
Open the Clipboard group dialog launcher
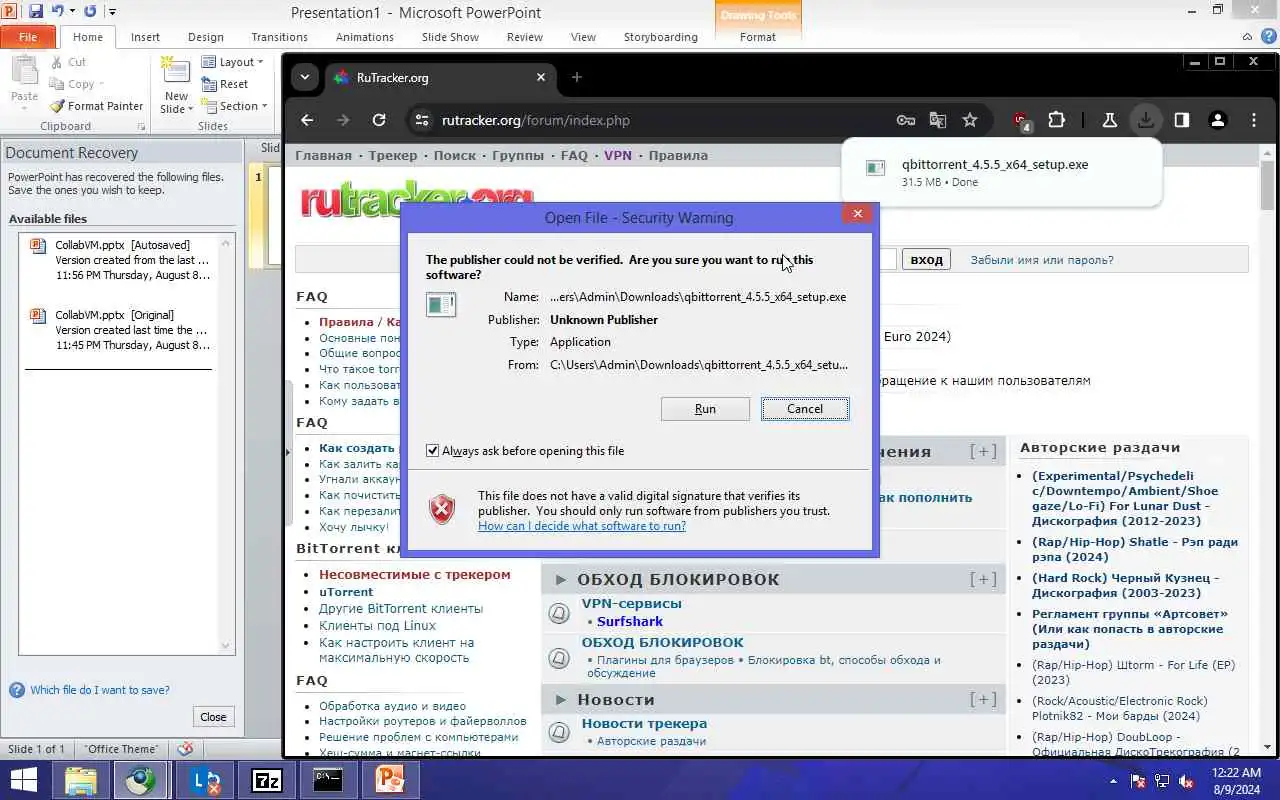(141, 127)
